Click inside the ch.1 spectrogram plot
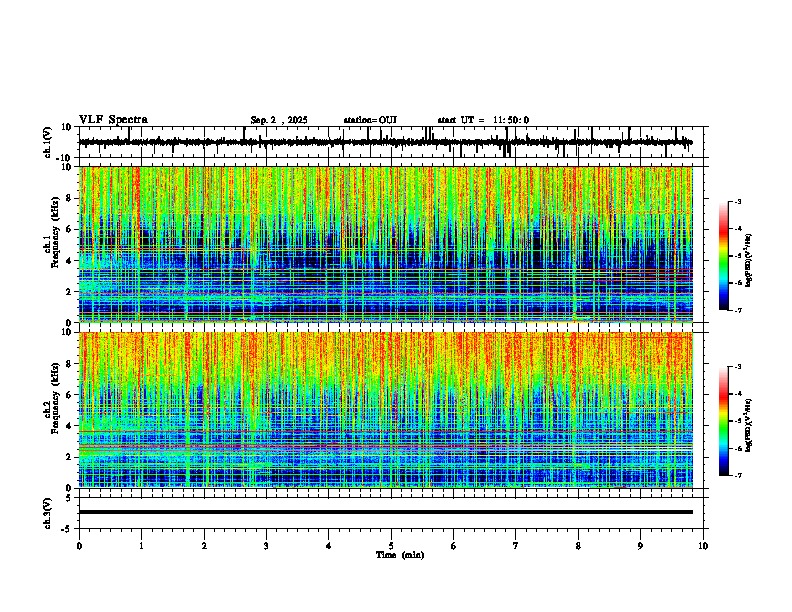792x612 pixels. (x=385, y=244)
